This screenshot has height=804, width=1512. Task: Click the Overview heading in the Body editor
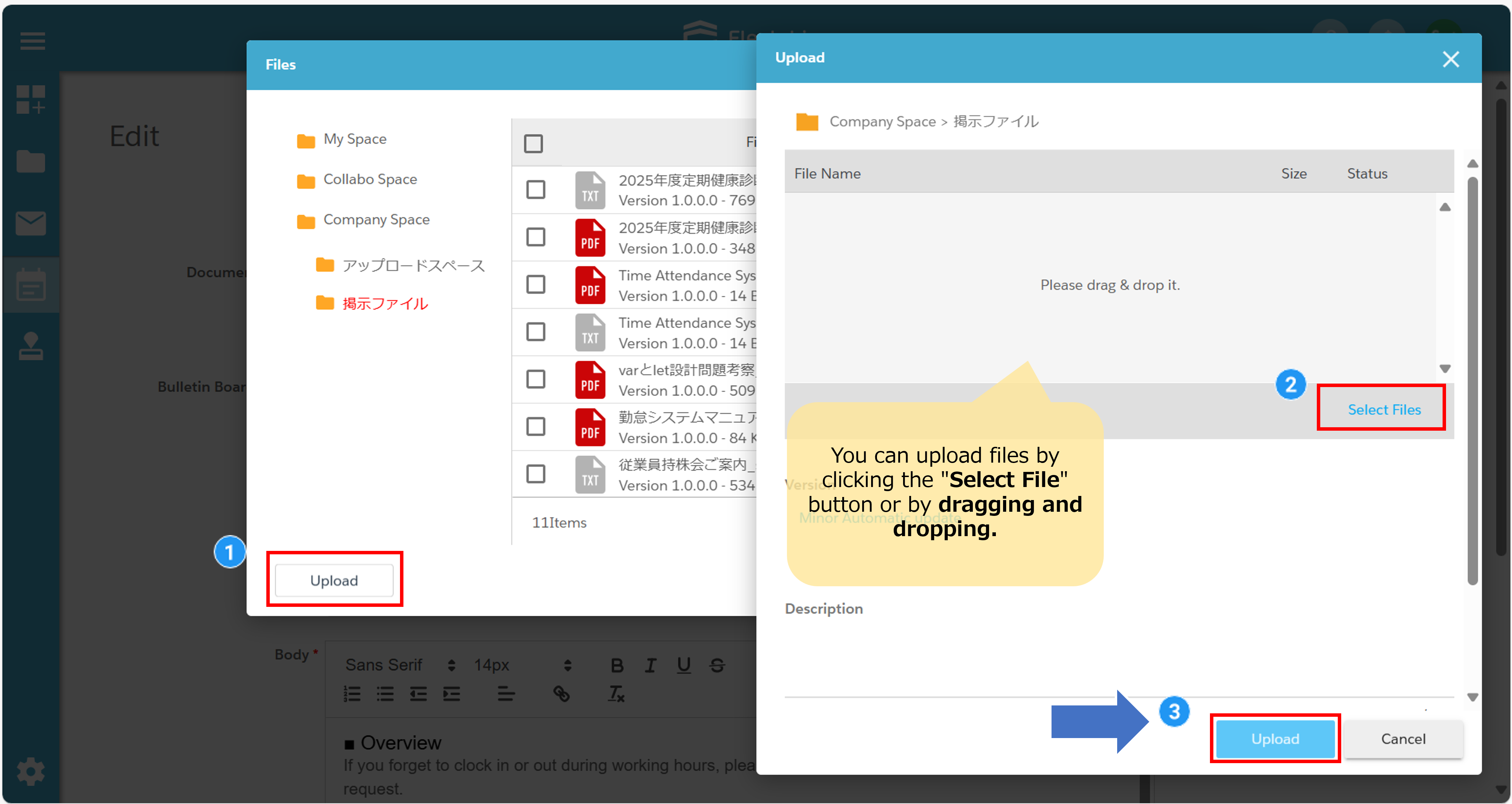pos(400,743)
